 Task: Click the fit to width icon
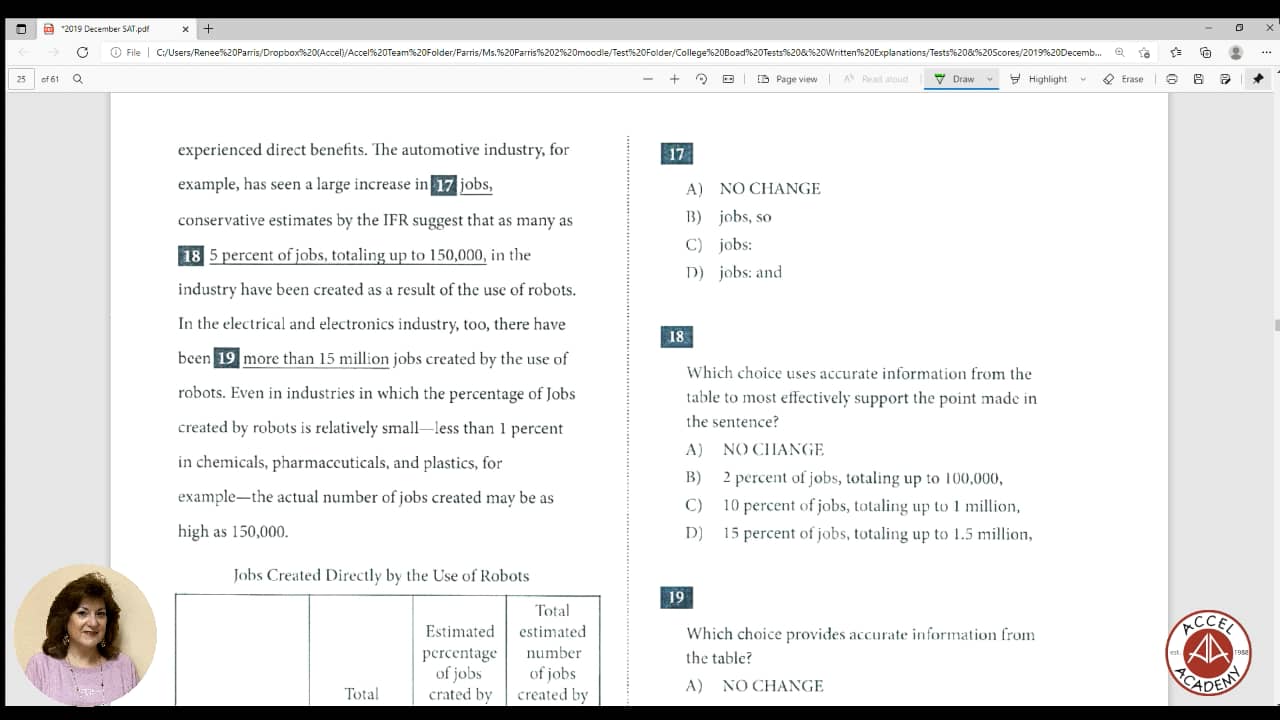[x=728, y=79]
